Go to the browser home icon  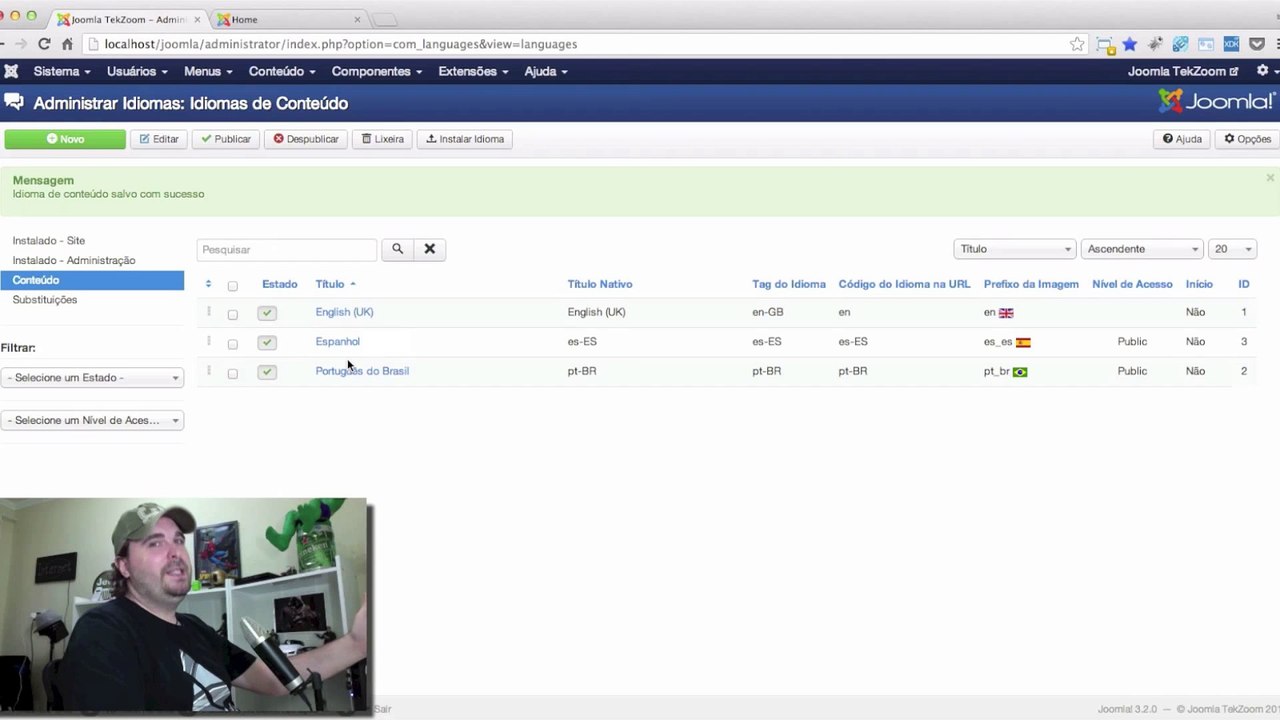67,44
